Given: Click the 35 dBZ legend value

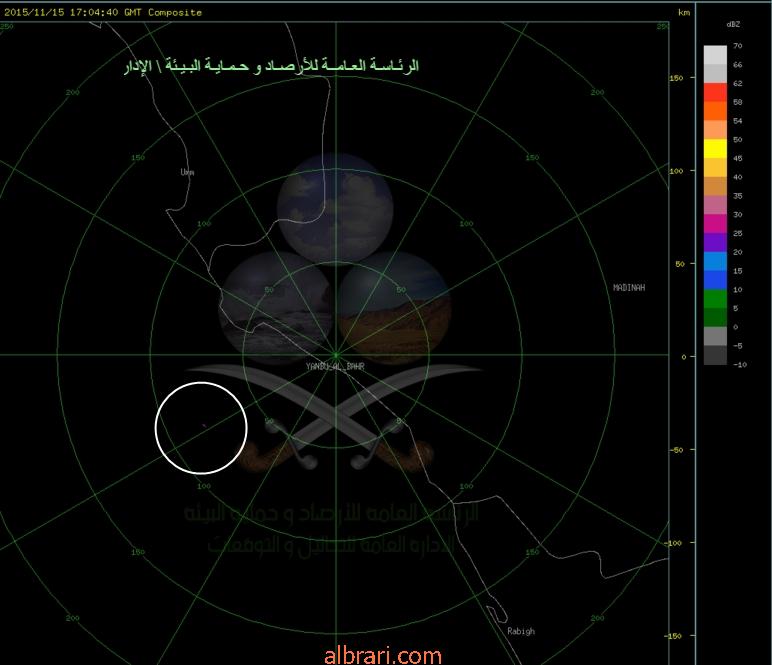Looking at the screenshot, I should tap(738, 196).
